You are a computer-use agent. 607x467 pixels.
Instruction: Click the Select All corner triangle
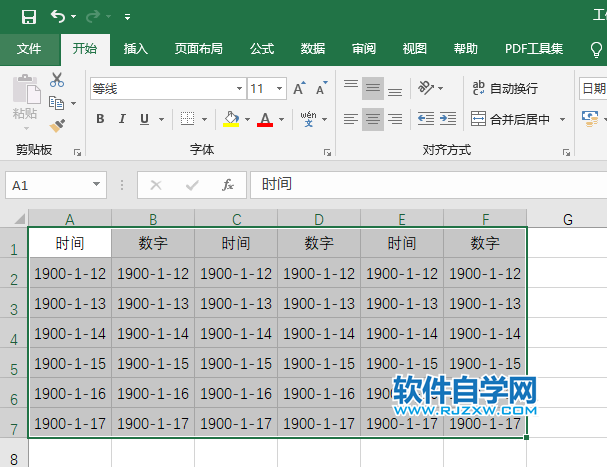click(x=19, y=219)
